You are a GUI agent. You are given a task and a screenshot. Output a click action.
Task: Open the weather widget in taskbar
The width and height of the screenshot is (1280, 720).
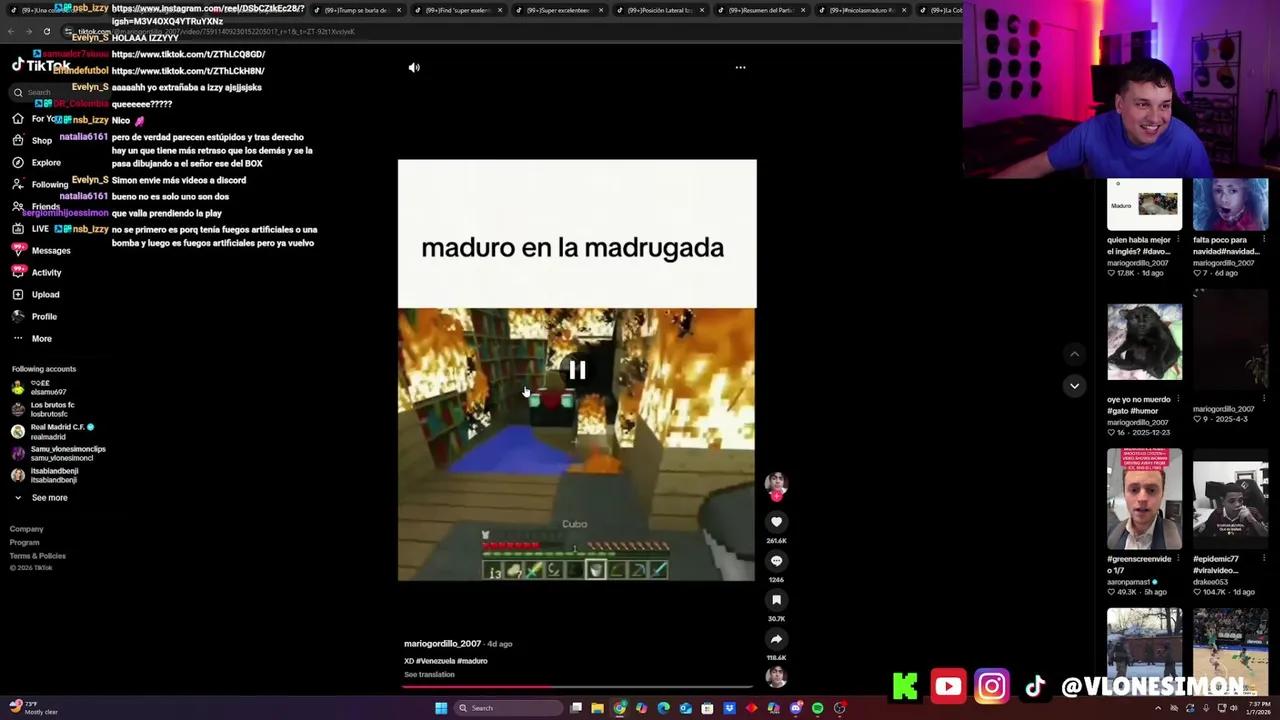pos(33,708)
